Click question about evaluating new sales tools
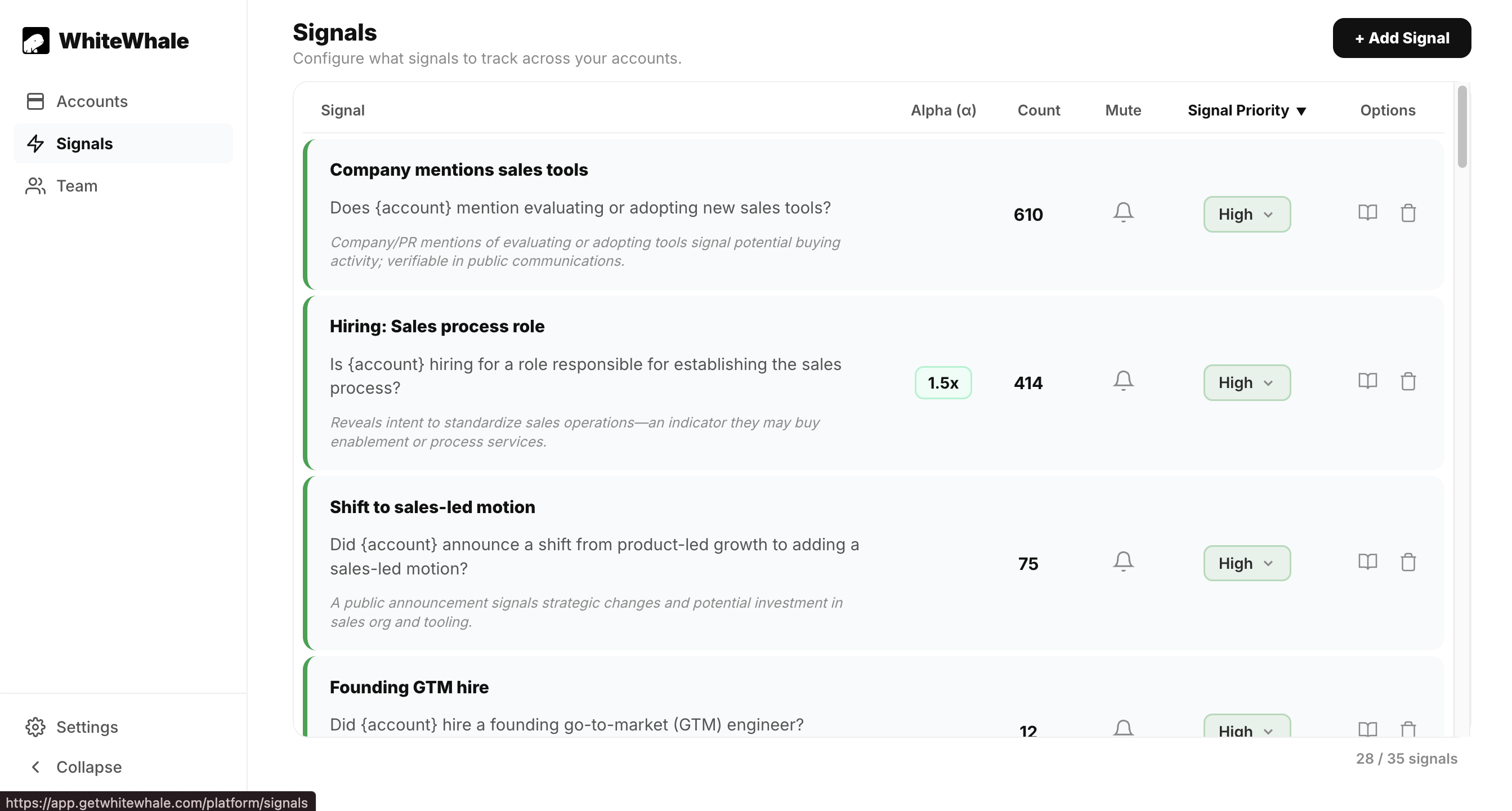1512x811 pixels. pos(580,208)
